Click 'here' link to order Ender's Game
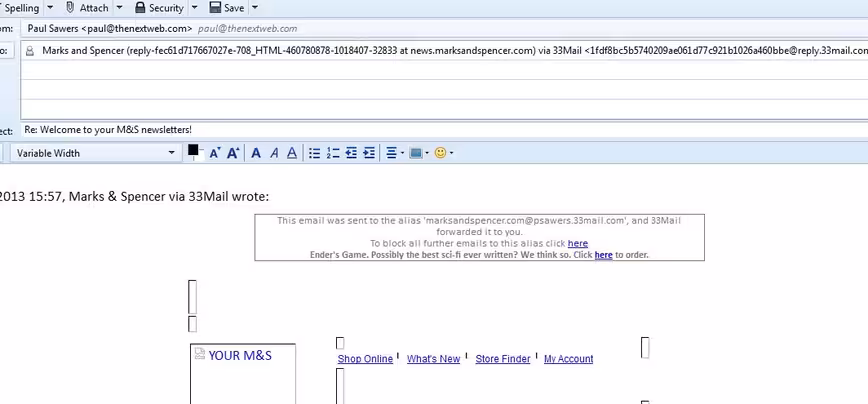 coord(603,255)
